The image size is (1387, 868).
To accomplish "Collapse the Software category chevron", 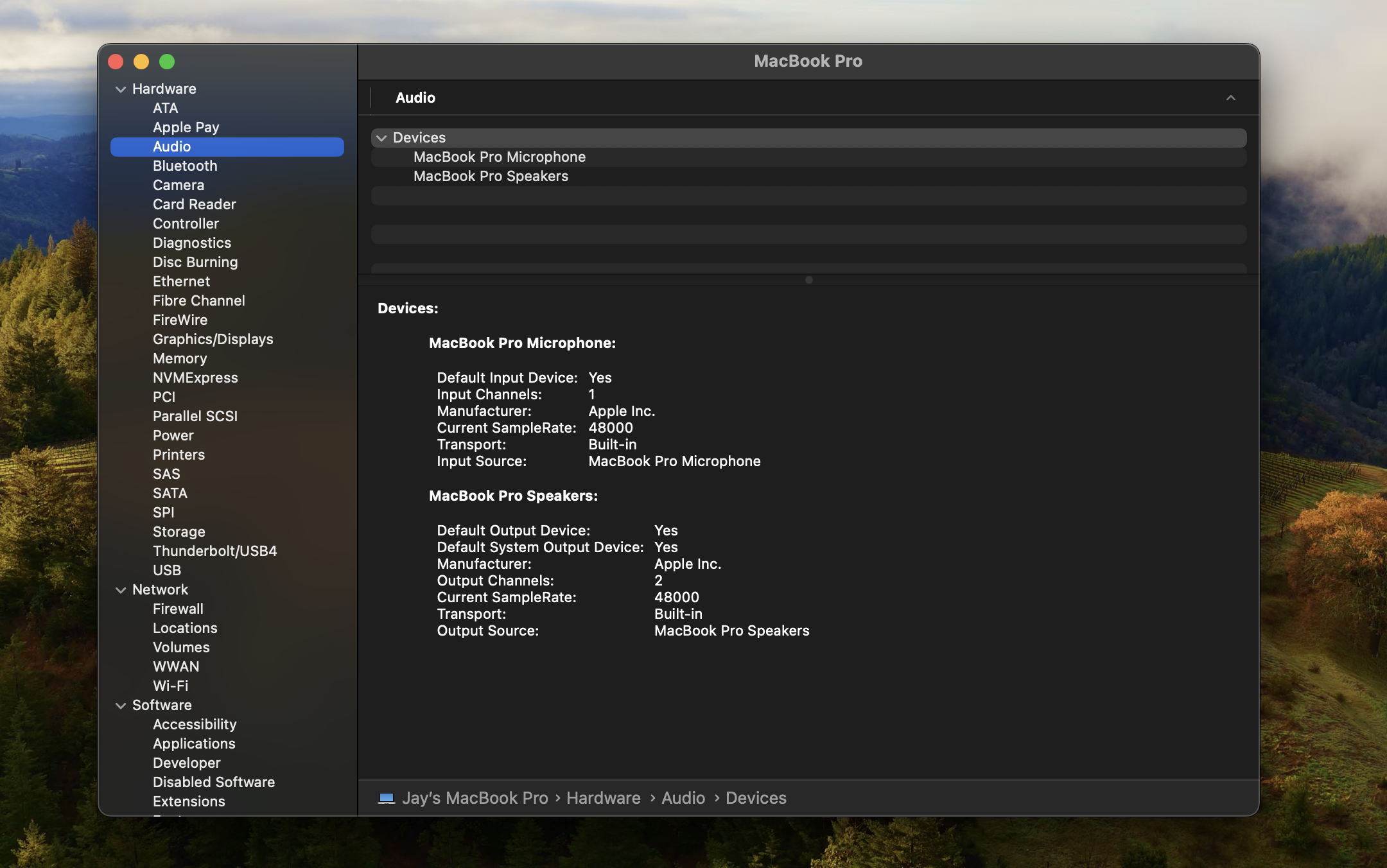I will (x=120, y=706).
